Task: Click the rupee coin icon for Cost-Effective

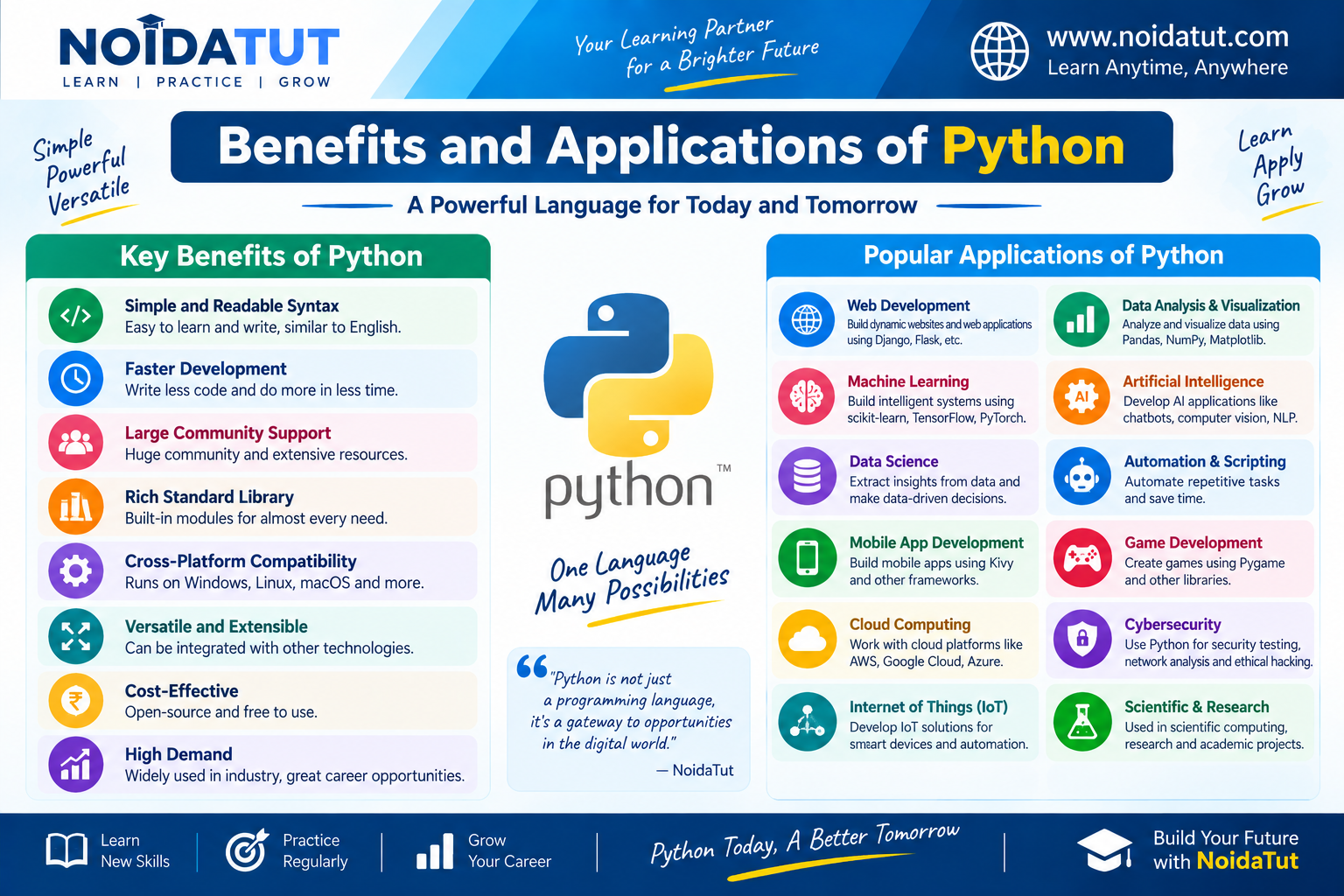Action: click(76, 701)
